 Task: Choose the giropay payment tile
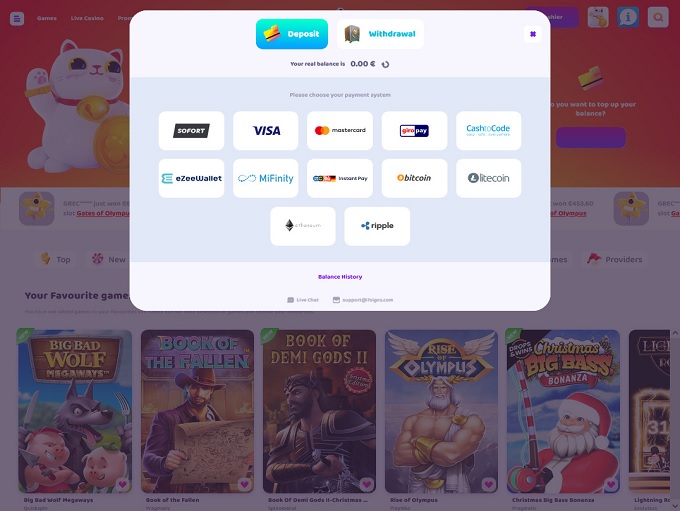tap(414, 131)
